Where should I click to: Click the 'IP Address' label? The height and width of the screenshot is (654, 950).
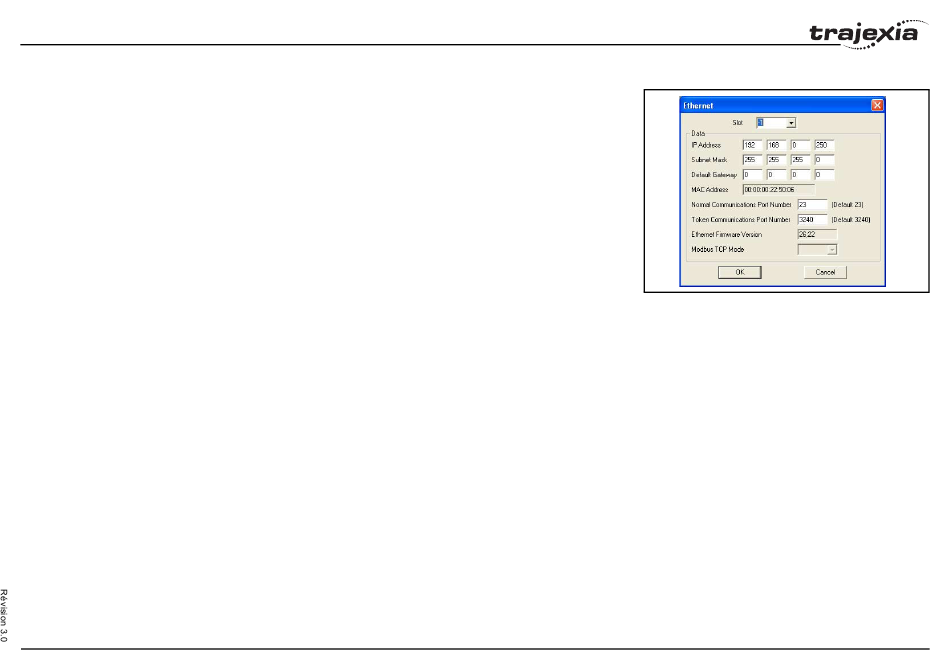tap(706, 145)
